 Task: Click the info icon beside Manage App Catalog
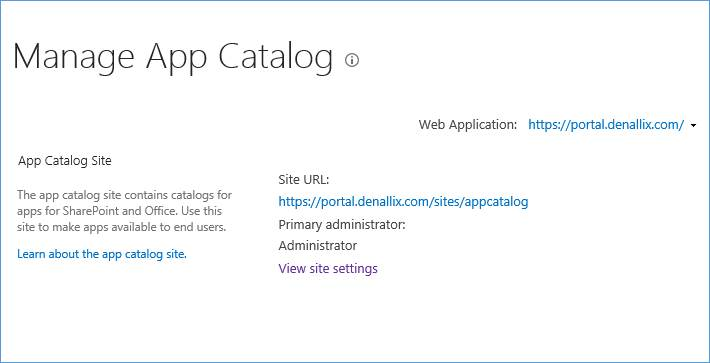352,60
